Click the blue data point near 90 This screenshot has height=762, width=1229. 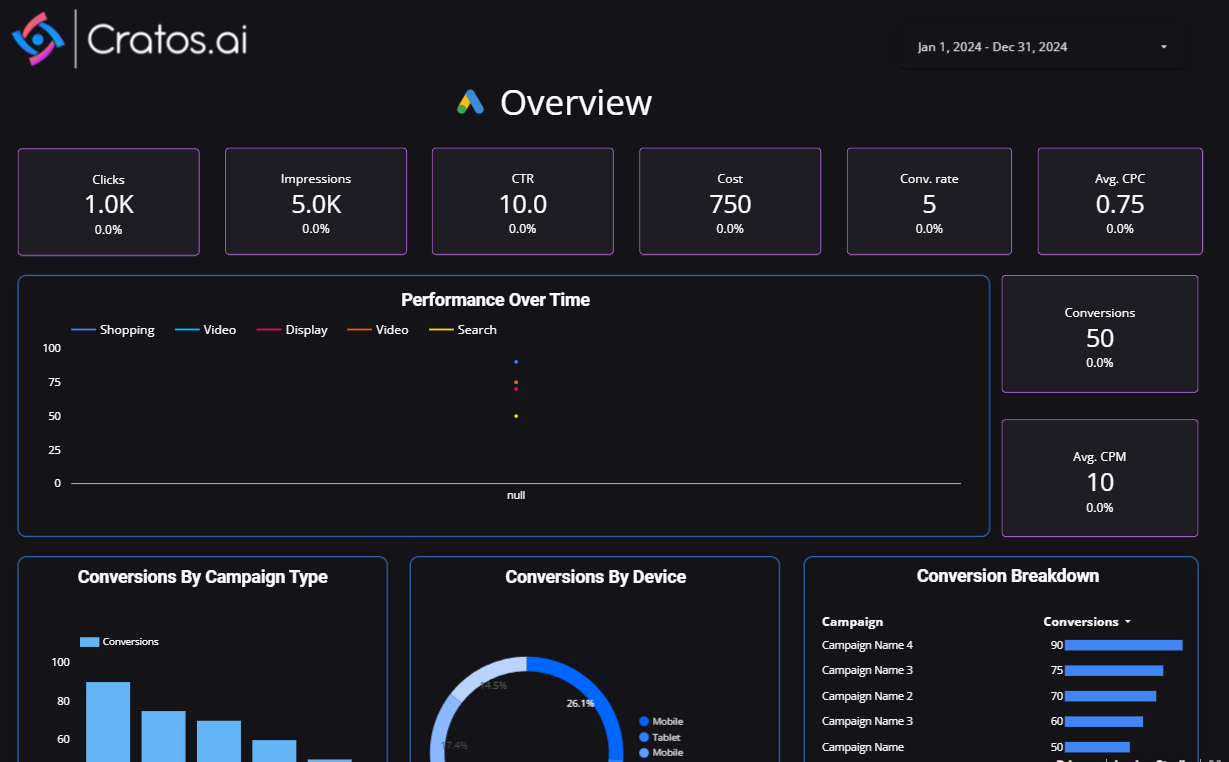click(516, 362)
